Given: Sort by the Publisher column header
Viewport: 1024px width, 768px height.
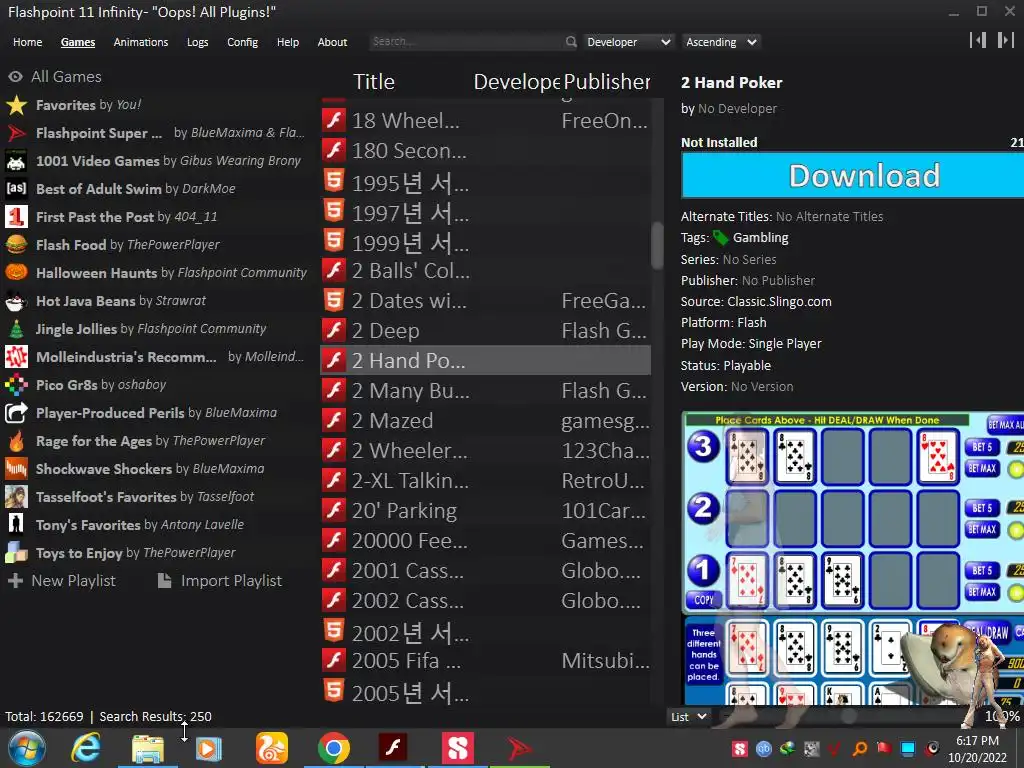Looking at the screenshot, I should pos(607,82).
